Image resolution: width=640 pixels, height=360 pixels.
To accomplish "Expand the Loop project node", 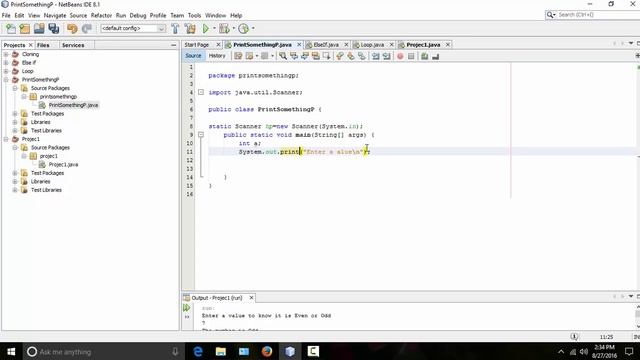I will coord(6,71).
